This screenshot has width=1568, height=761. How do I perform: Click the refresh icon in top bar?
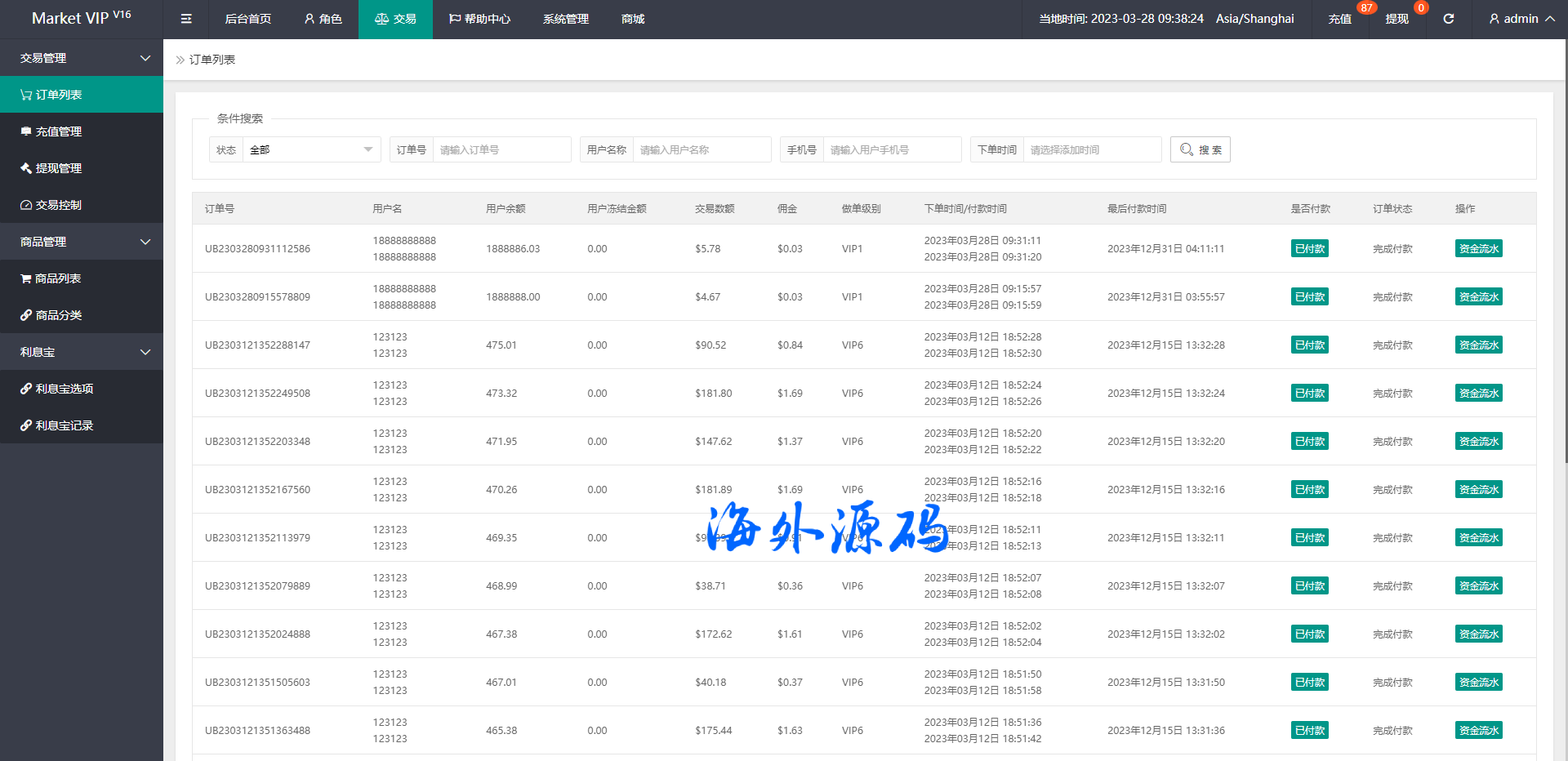click(1448, 19)
